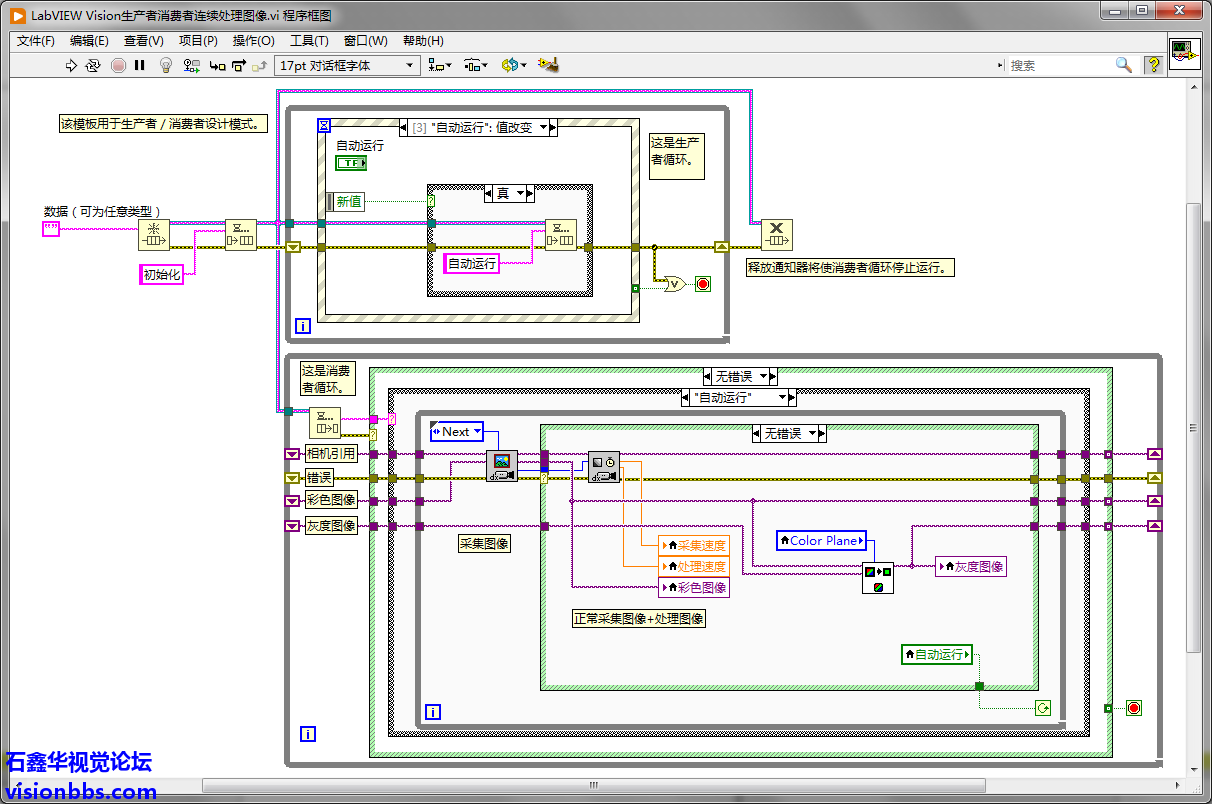The height and width of the screenshot is (804, 1212).
Task: Click the 搜索 search input field
Action: 1058,65
